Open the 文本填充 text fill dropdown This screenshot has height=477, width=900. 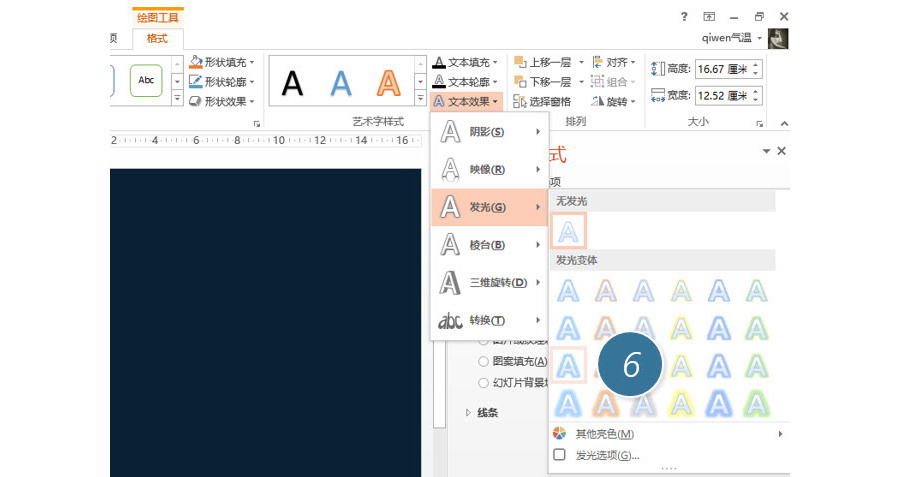tap(465, 62)
